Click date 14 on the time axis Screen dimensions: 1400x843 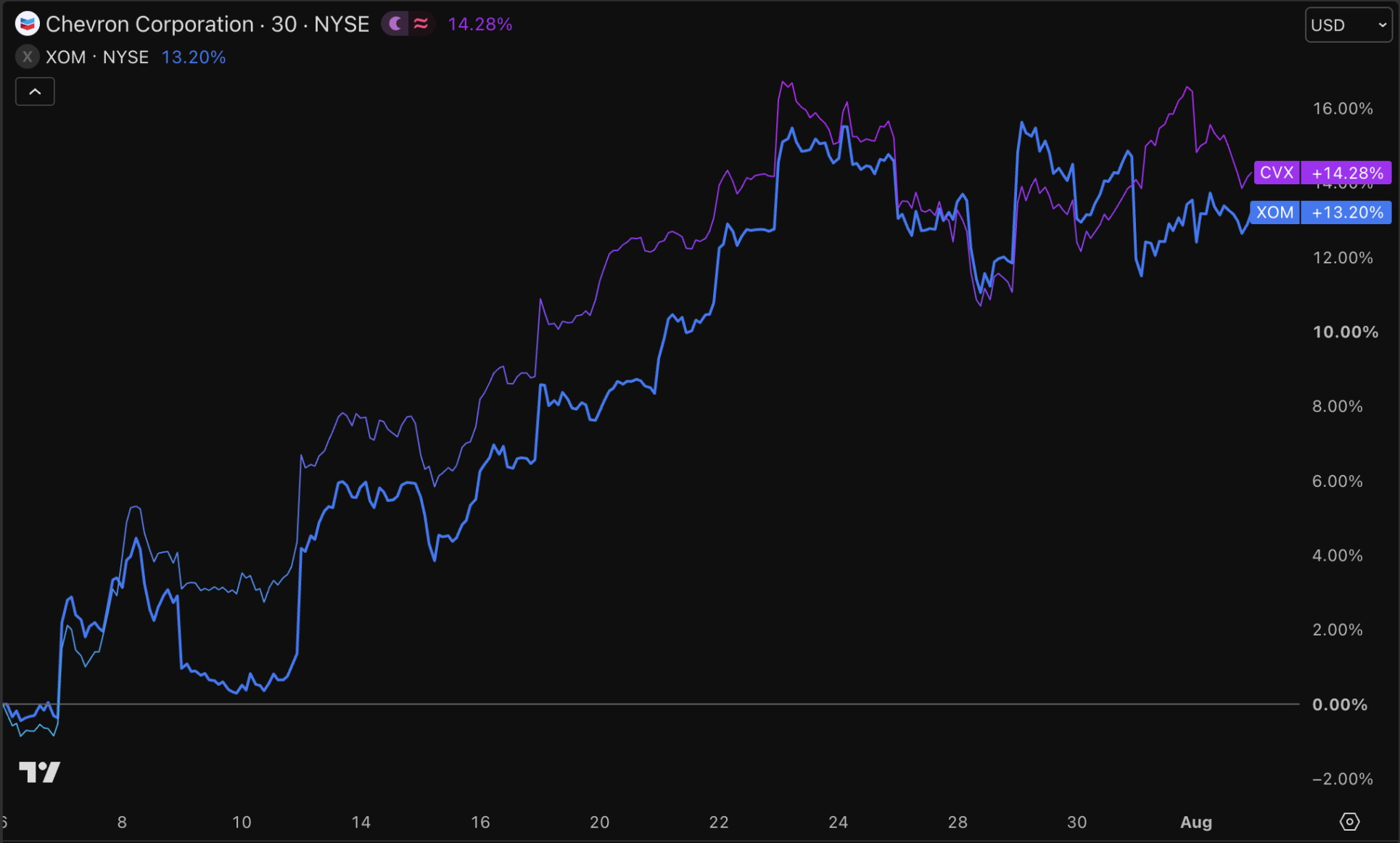tap(361, 822)
